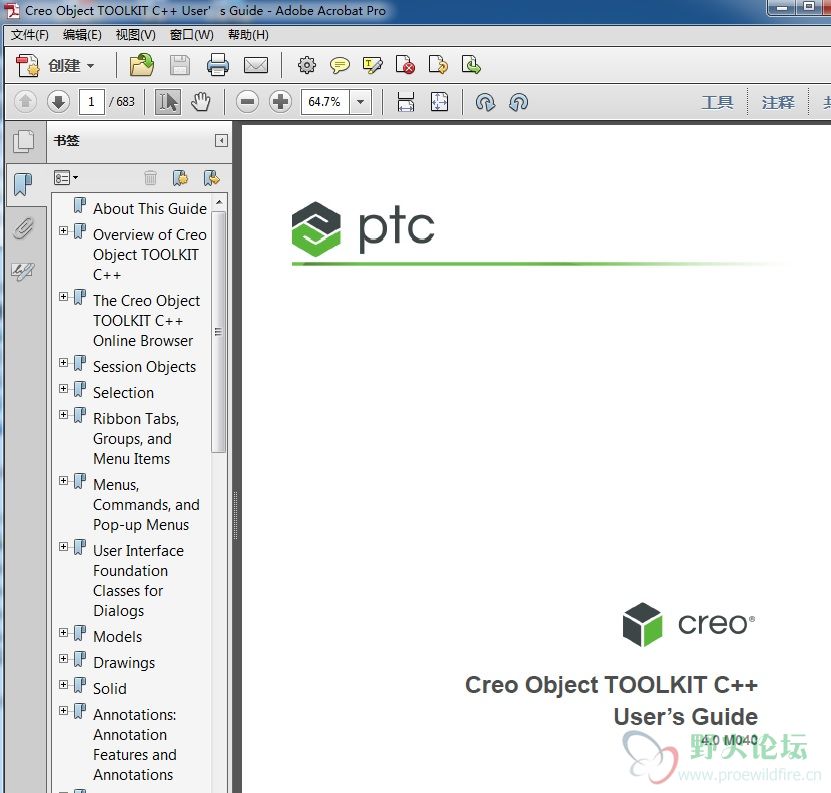Viewport: 831px width, 793px height.
Task: Expand Overview of Creo Object TOOLKIT bookmark
Action: point(63,231)
